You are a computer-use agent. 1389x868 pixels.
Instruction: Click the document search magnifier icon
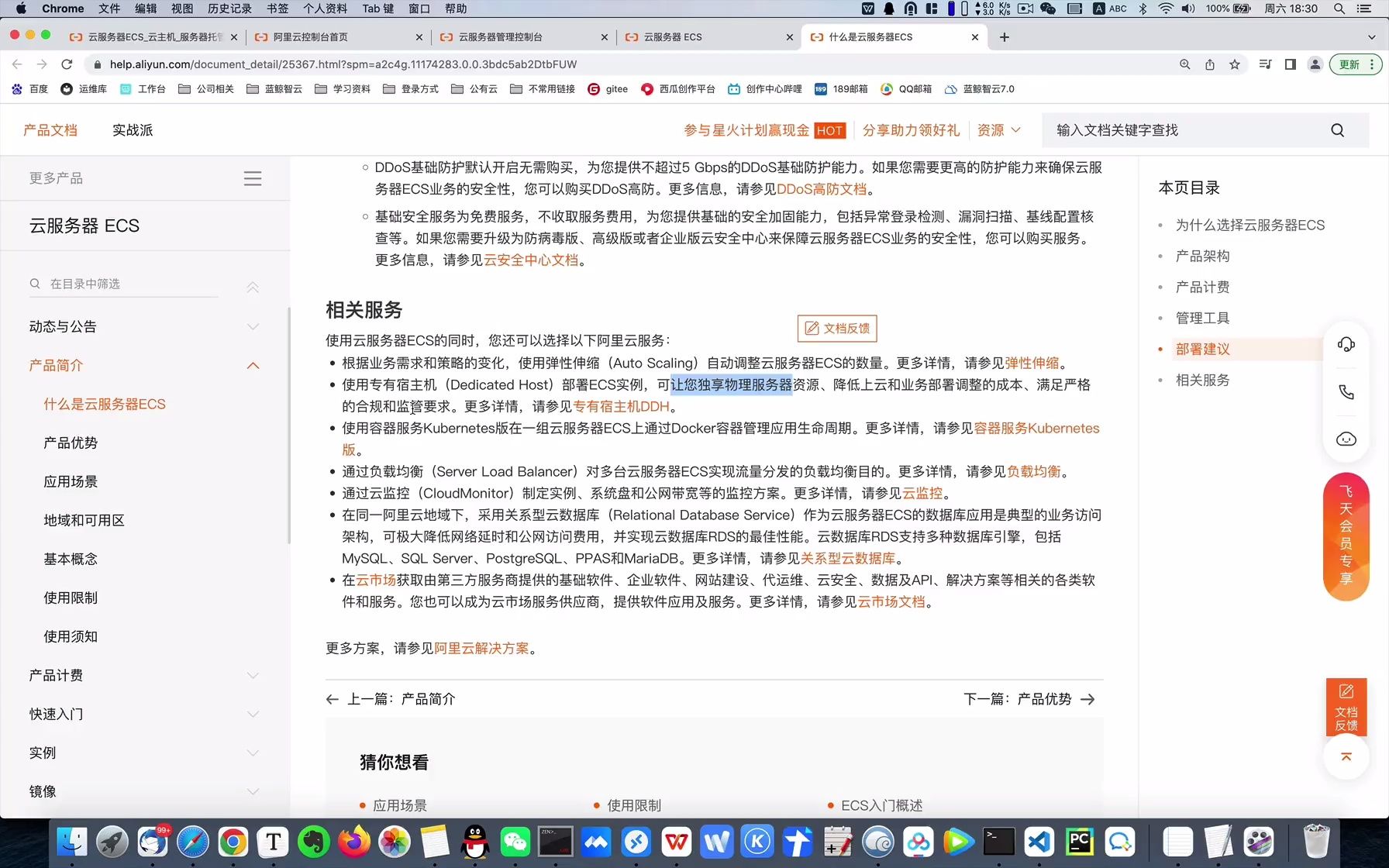click(x=1337, y=130)
